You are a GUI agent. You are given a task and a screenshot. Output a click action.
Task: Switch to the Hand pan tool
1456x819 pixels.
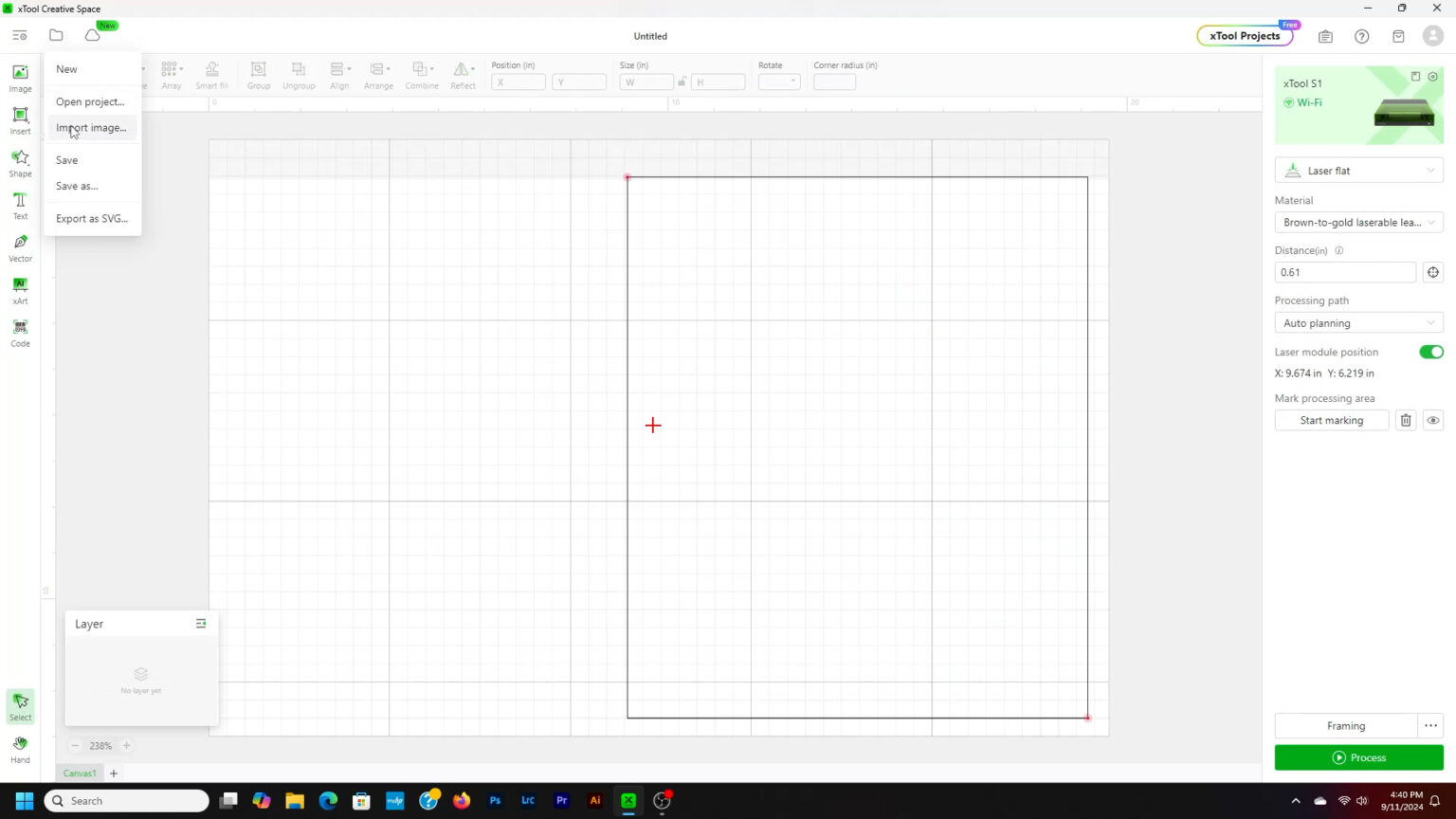pos(20,749)
